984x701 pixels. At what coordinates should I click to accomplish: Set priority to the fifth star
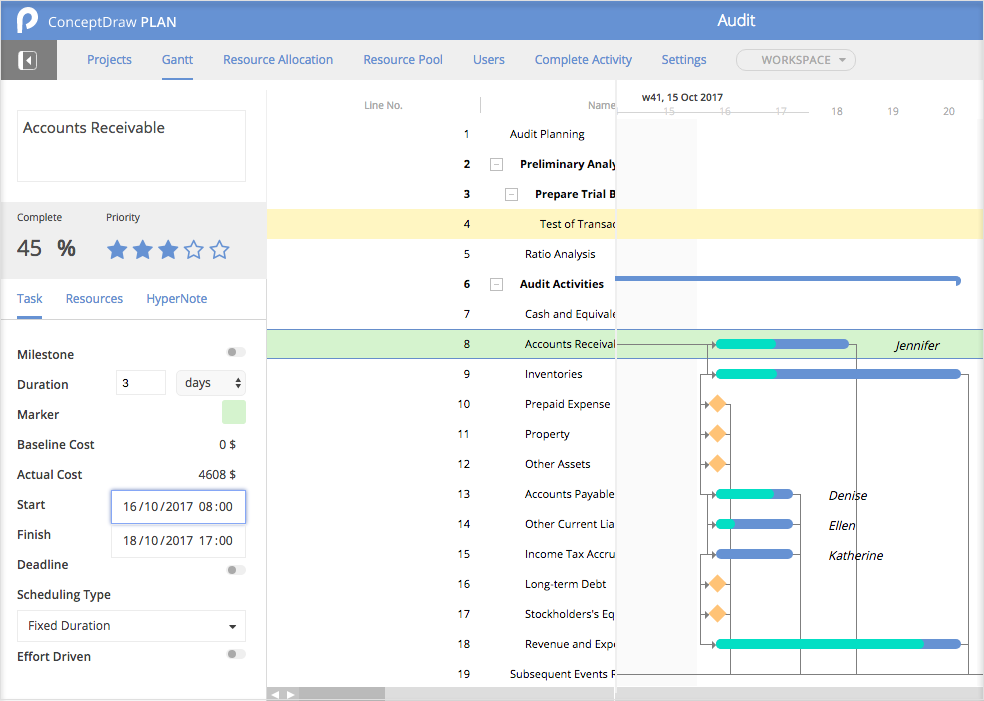pyautogui.click(x=220, y=250)
